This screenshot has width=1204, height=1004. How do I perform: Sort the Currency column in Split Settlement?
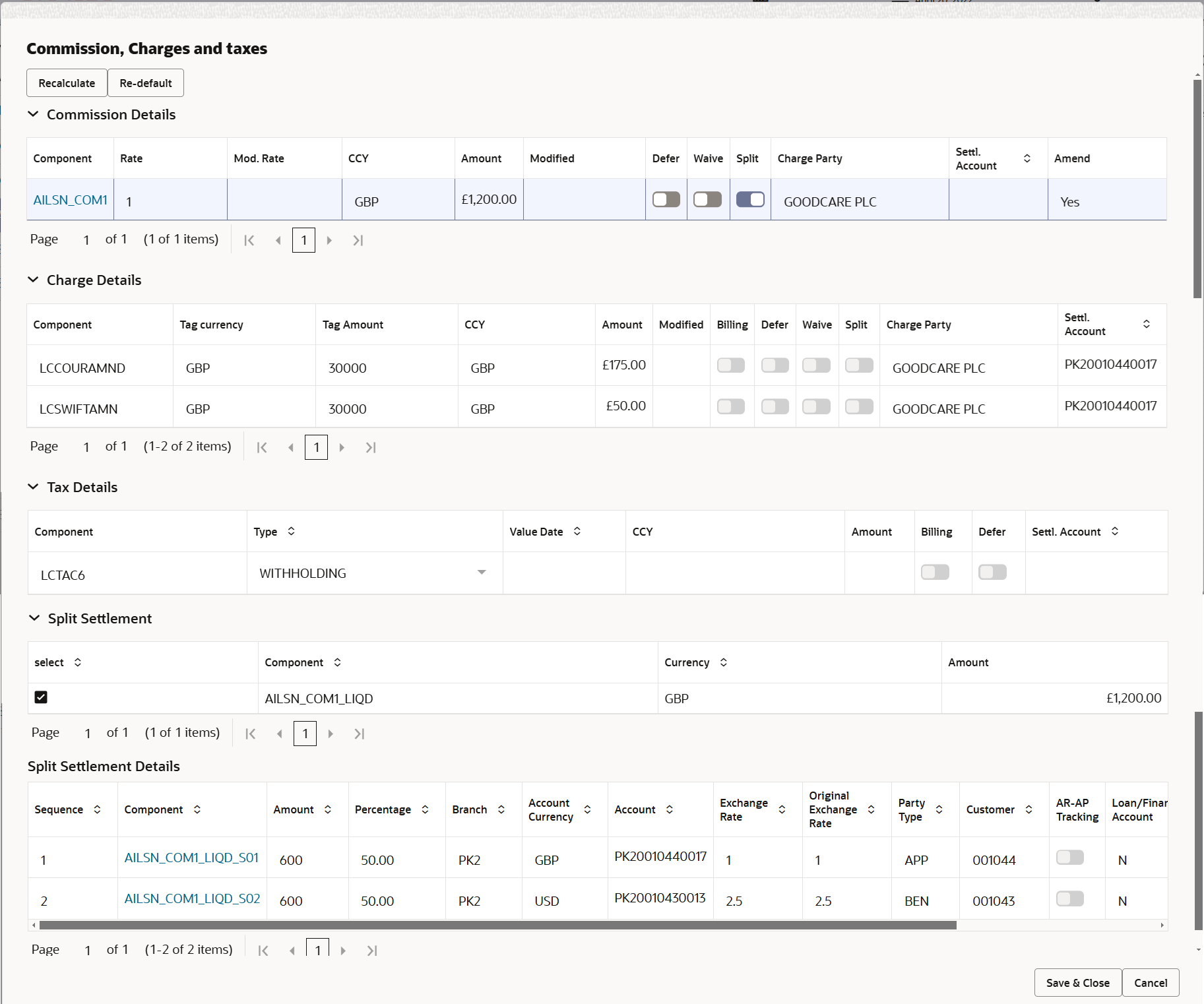click(x=723, y=662)
